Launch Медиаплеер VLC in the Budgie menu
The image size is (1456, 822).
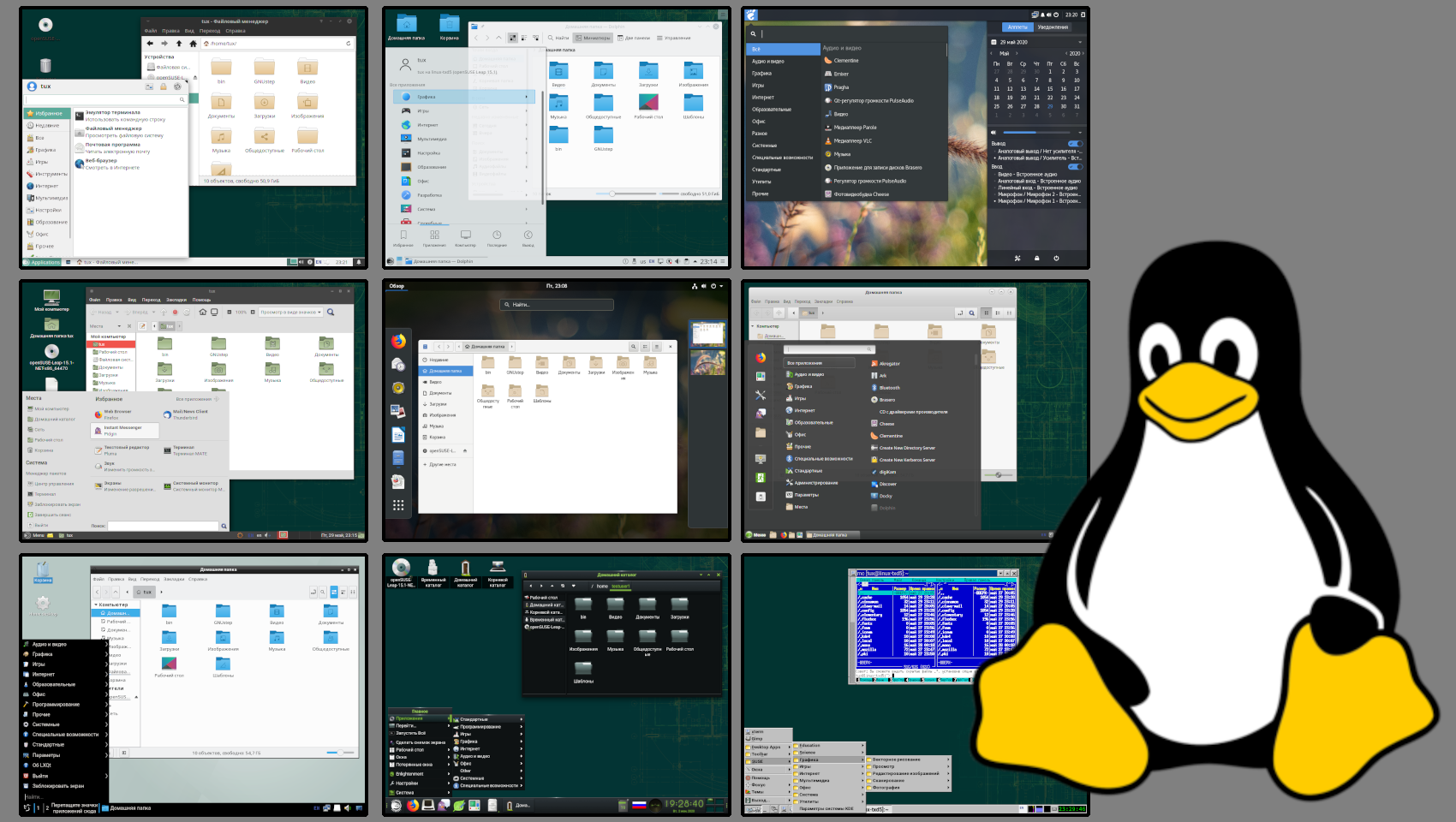coord(853,140)
